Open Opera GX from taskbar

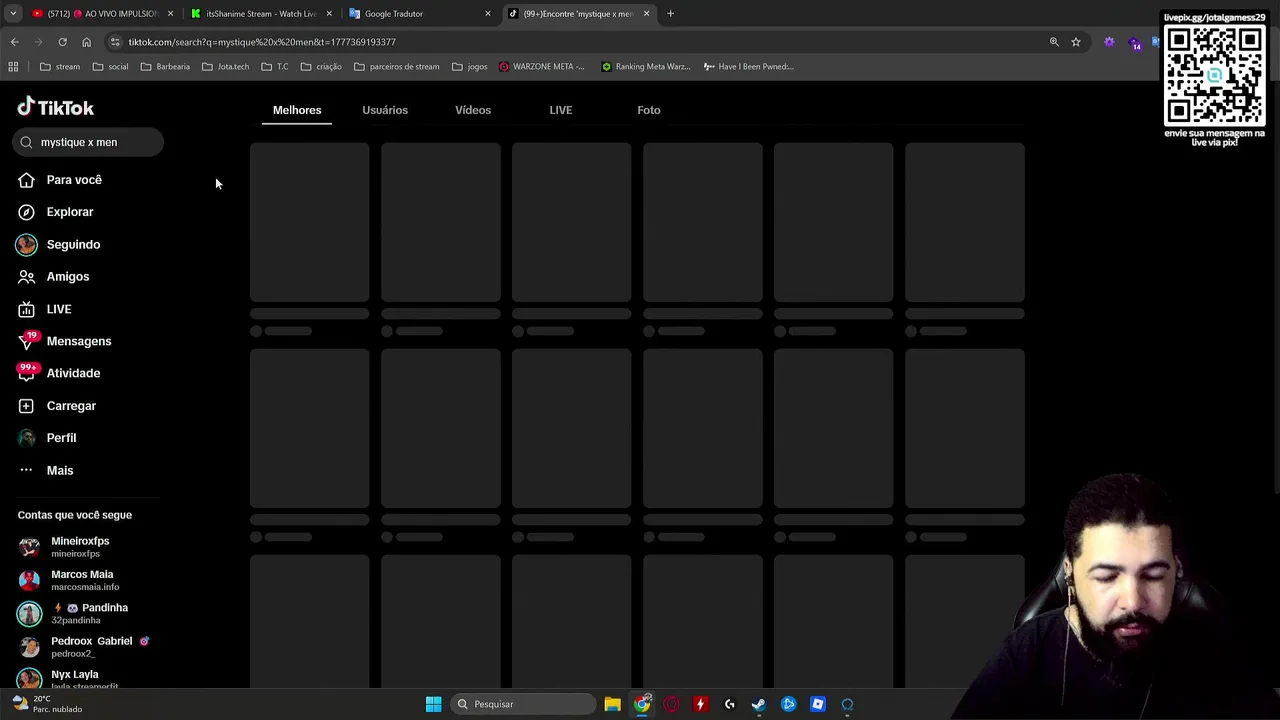(x=671, y=704)
